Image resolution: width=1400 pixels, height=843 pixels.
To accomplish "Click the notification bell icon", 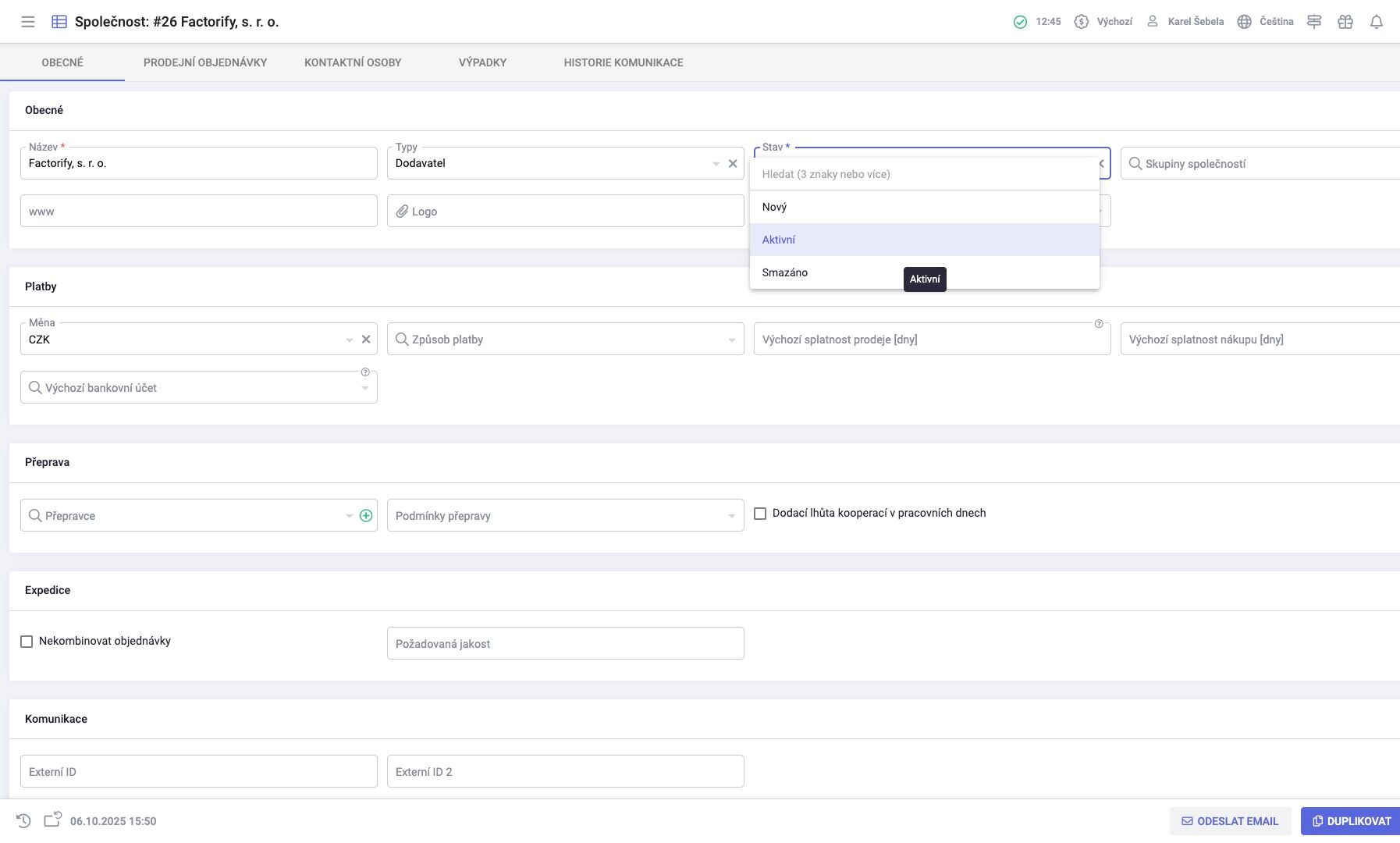I will (x=1376, y=22).
